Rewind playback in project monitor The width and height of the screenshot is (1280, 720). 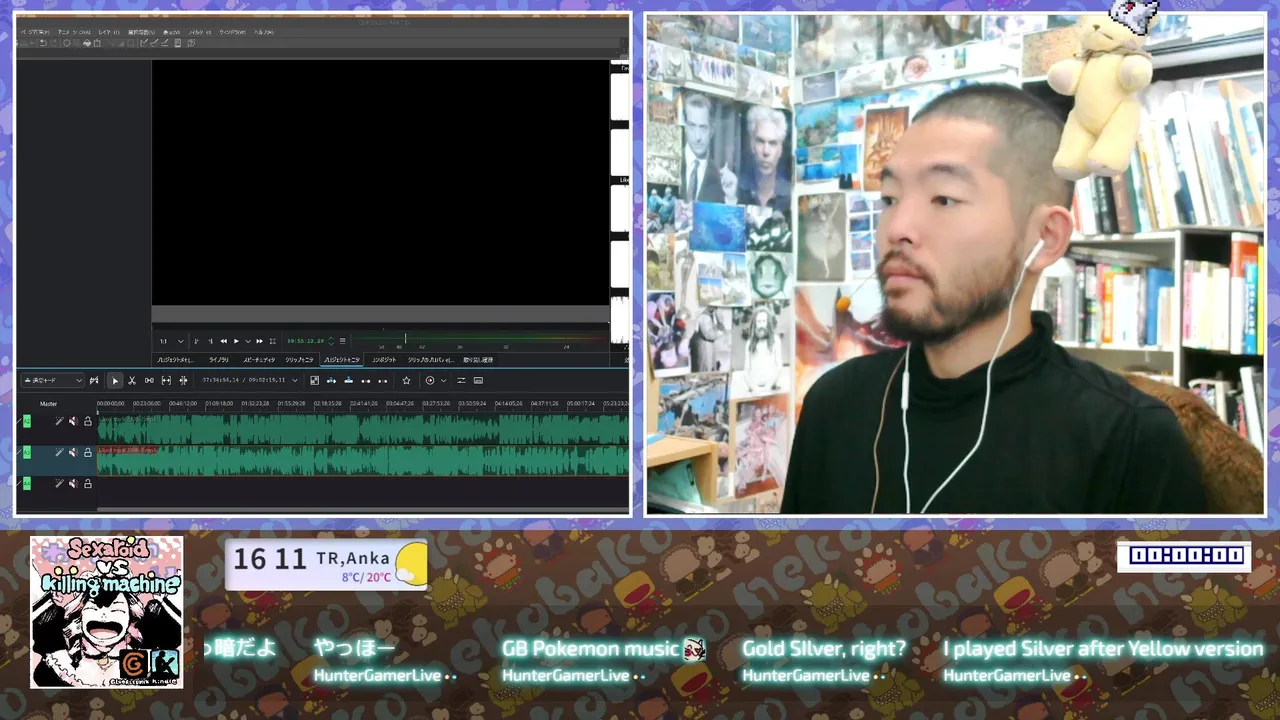point(224,341)
